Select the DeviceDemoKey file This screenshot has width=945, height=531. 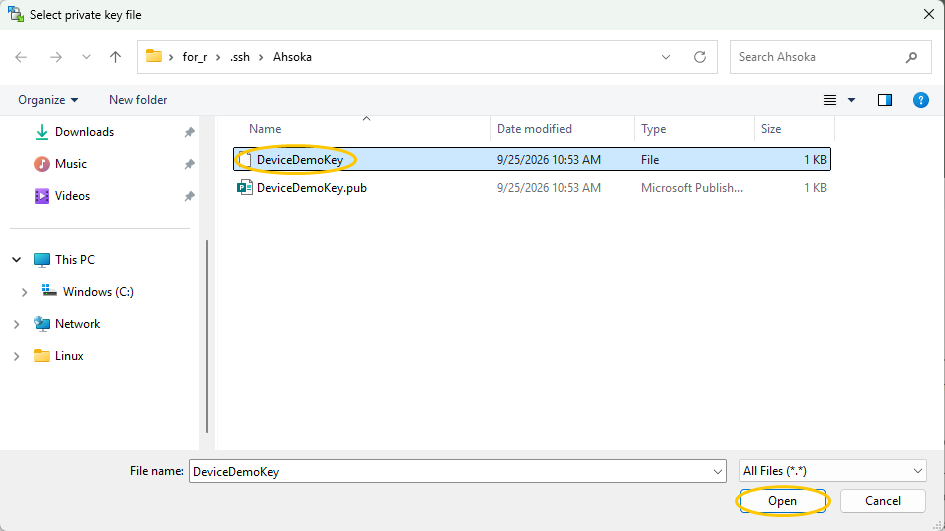(x=532, y=159)
